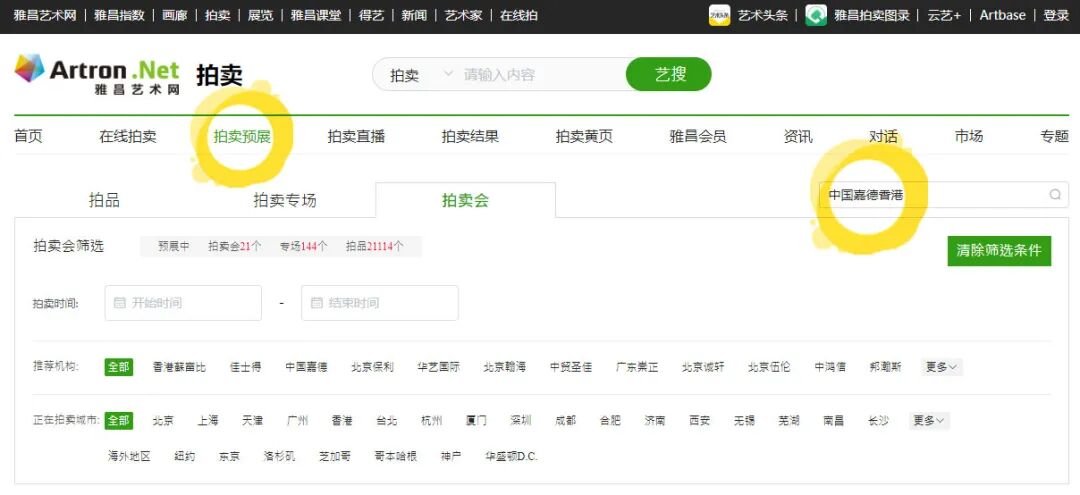Filter by city 上海

pyautogui.click(x=208, y=421)
